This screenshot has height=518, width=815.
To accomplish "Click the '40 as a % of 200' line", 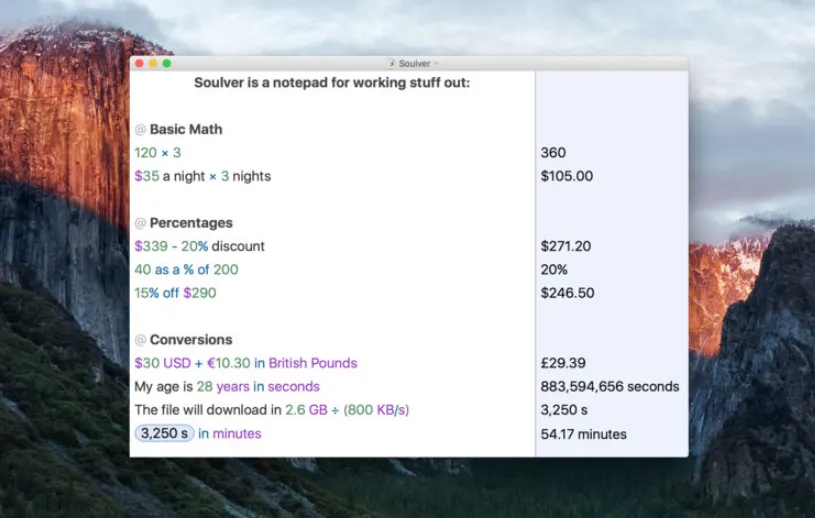I will pos(187,270).
